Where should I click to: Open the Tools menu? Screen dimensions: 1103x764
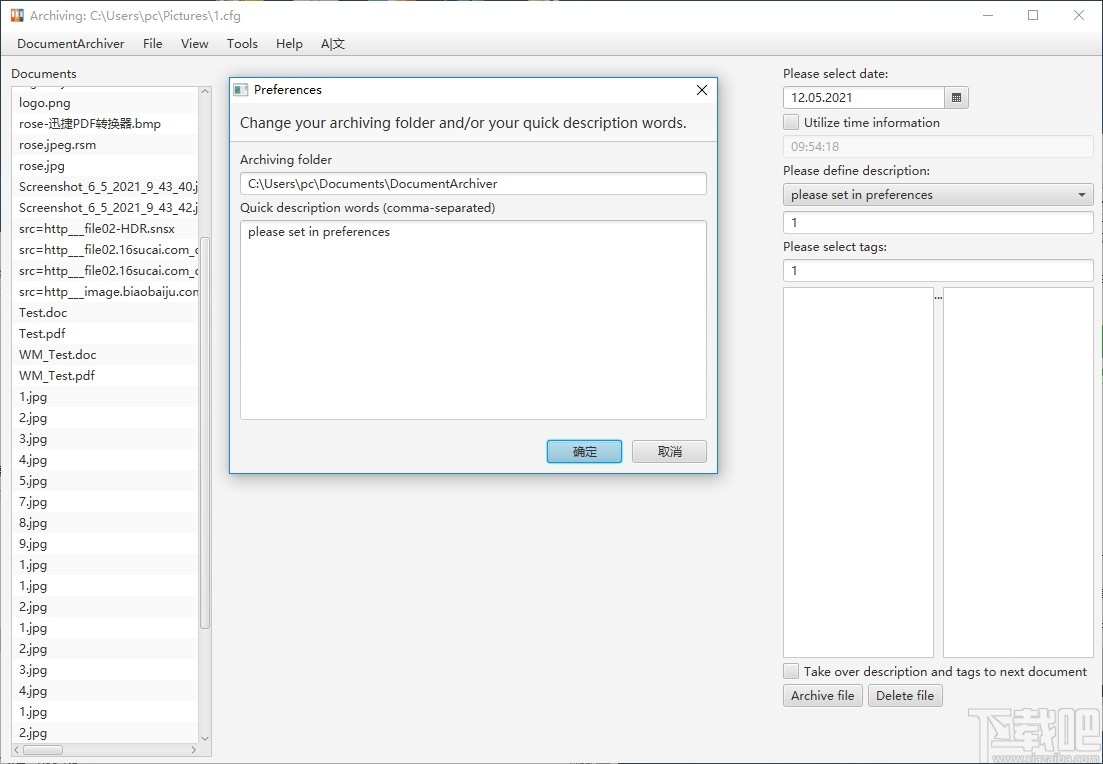[x=242, y=44]
